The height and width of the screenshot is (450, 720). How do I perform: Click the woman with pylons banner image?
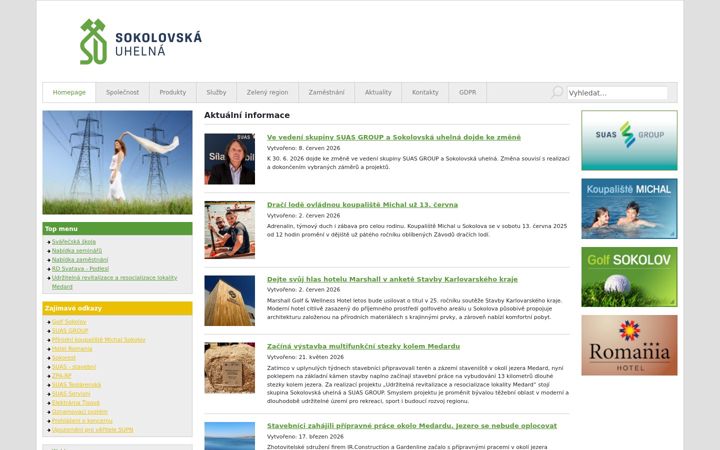point(118,162)
